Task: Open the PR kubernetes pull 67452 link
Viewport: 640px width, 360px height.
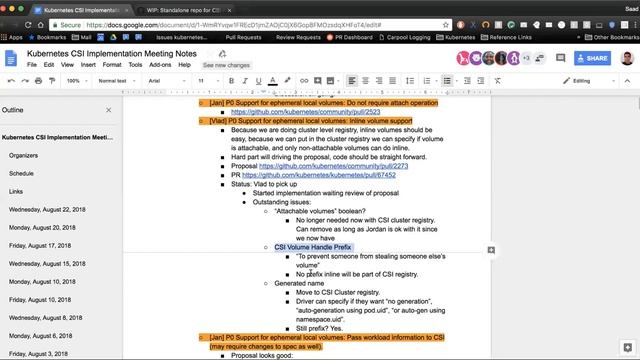Action: click(319, 175)
